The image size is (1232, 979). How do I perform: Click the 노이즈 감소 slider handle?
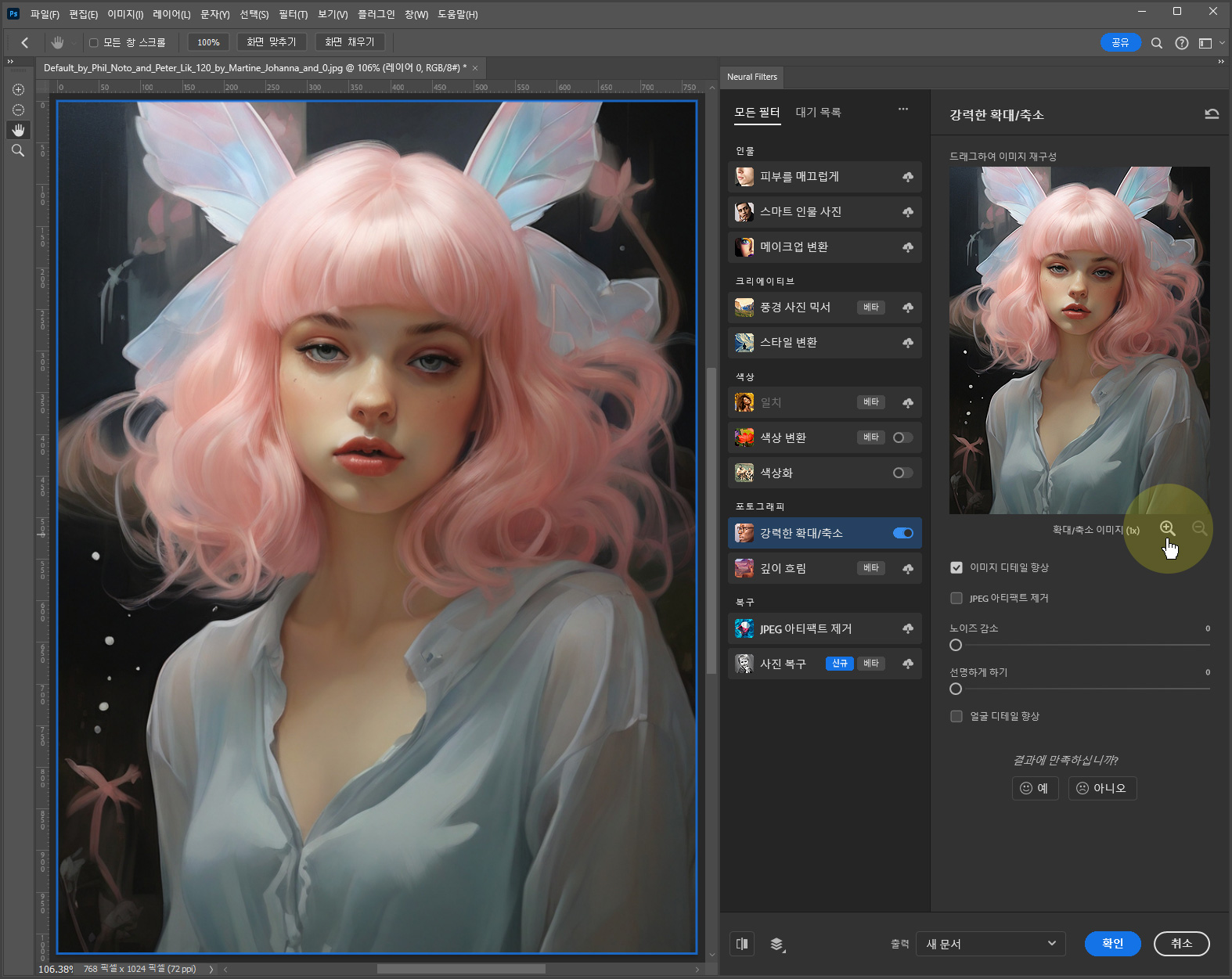(x=956, y=645)
